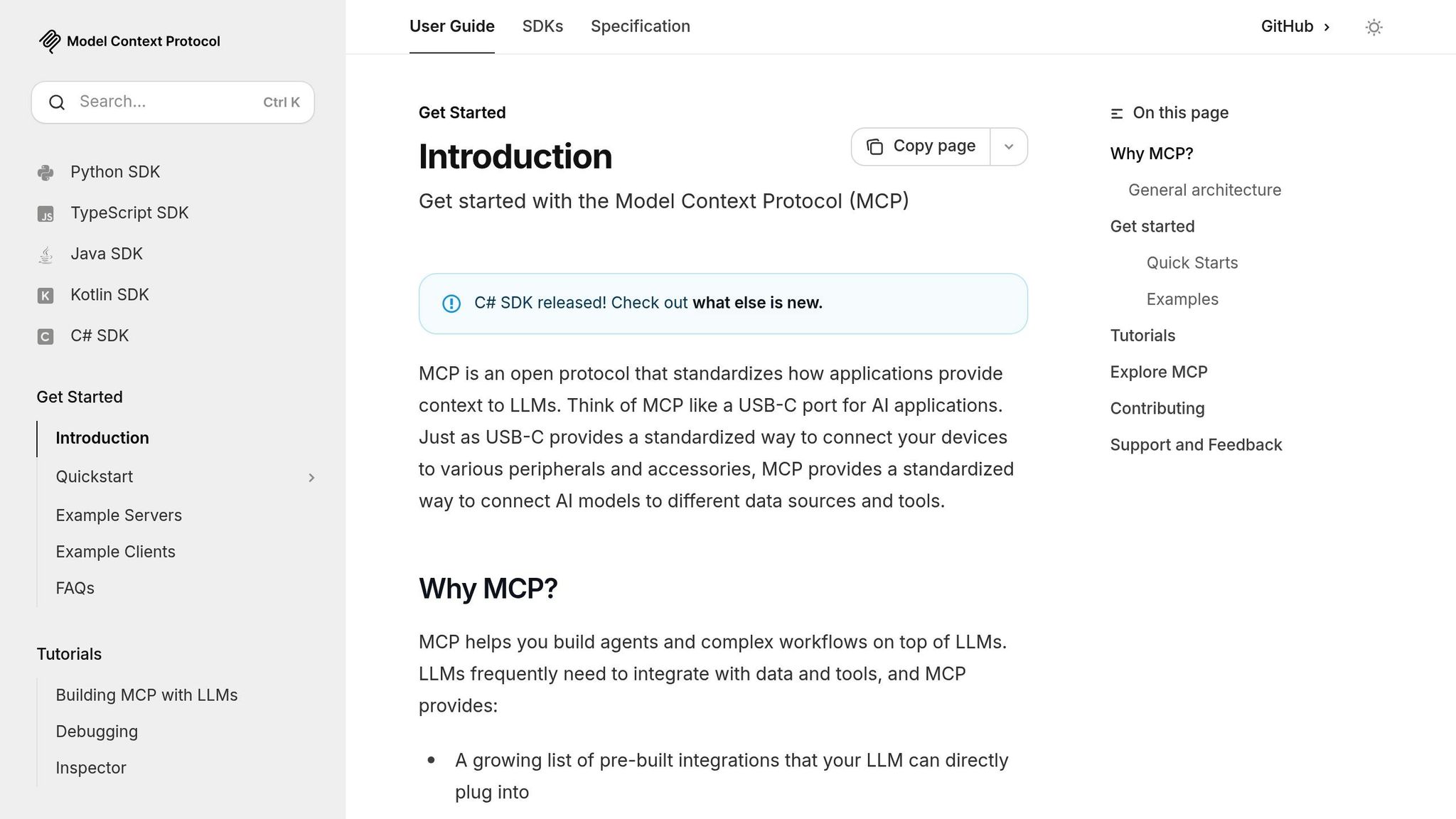The image size is (1456, 819).
Task: Expand the GitHub chevron menu
Action: click(1327, 26)
